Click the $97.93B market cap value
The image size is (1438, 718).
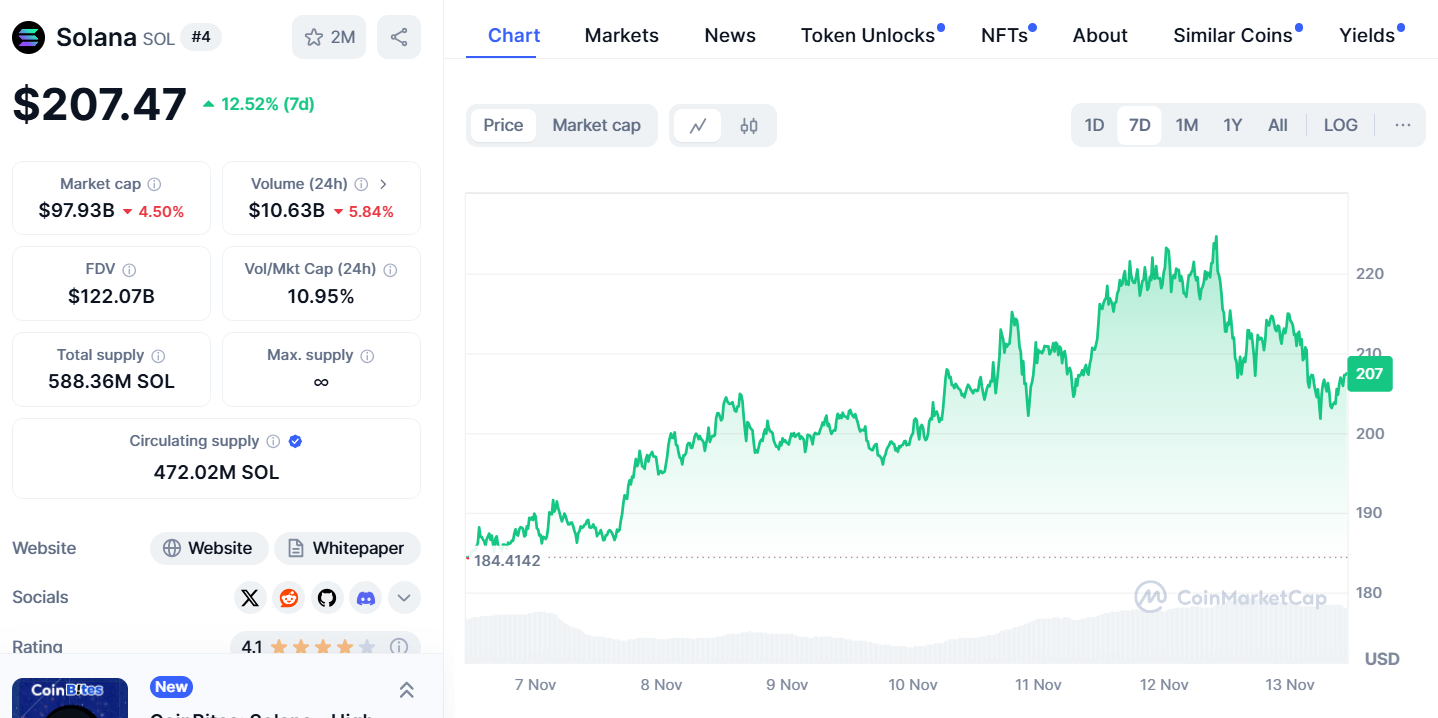point(77,211)
